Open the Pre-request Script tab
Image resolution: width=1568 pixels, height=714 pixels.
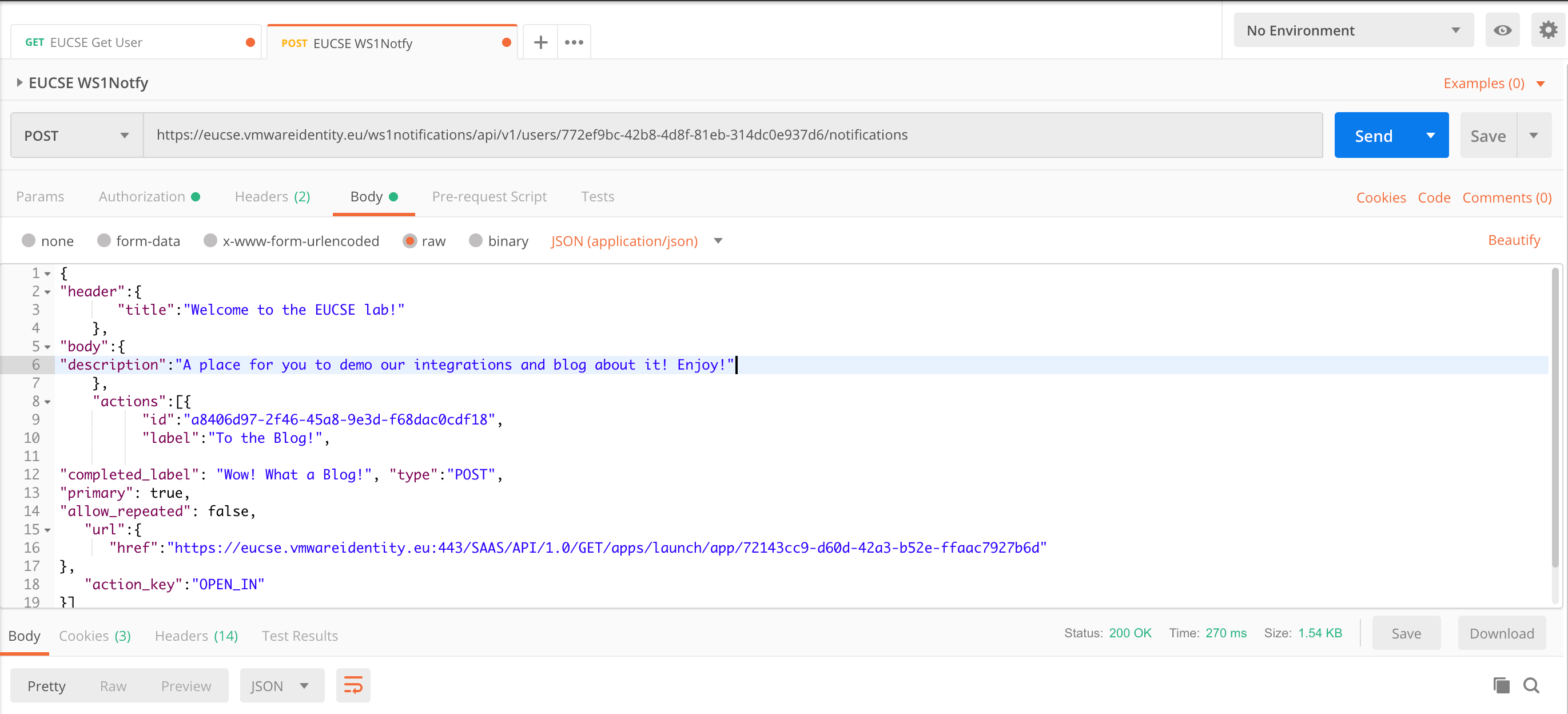tap(489, 197)
